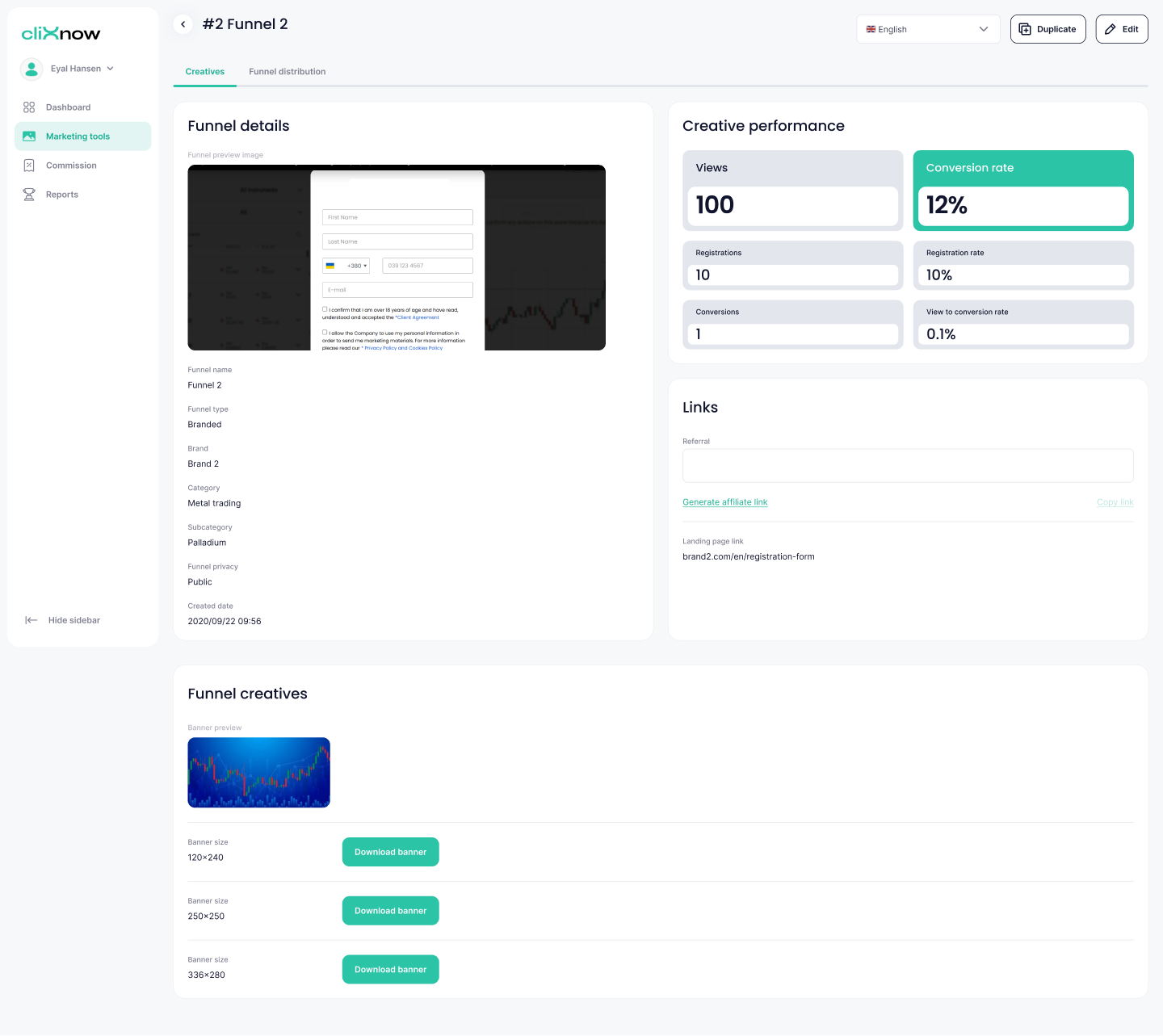Click the Commission percent icon
1163x1036 pixels.
coord(29,166)
